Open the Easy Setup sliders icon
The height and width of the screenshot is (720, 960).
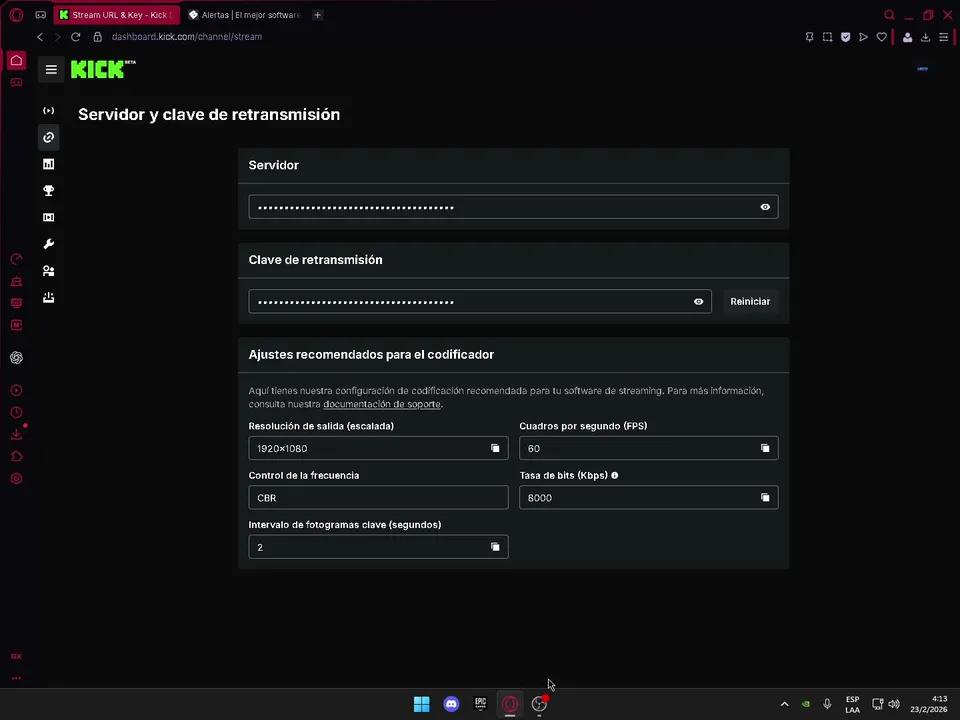943,37
